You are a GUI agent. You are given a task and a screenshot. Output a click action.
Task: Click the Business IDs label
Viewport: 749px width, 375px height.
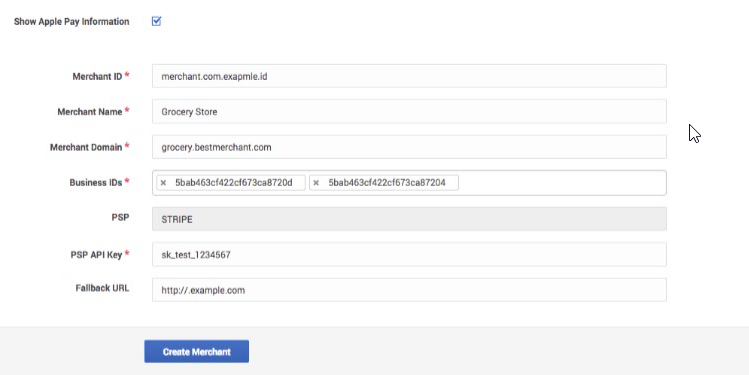tap(96, 182)
